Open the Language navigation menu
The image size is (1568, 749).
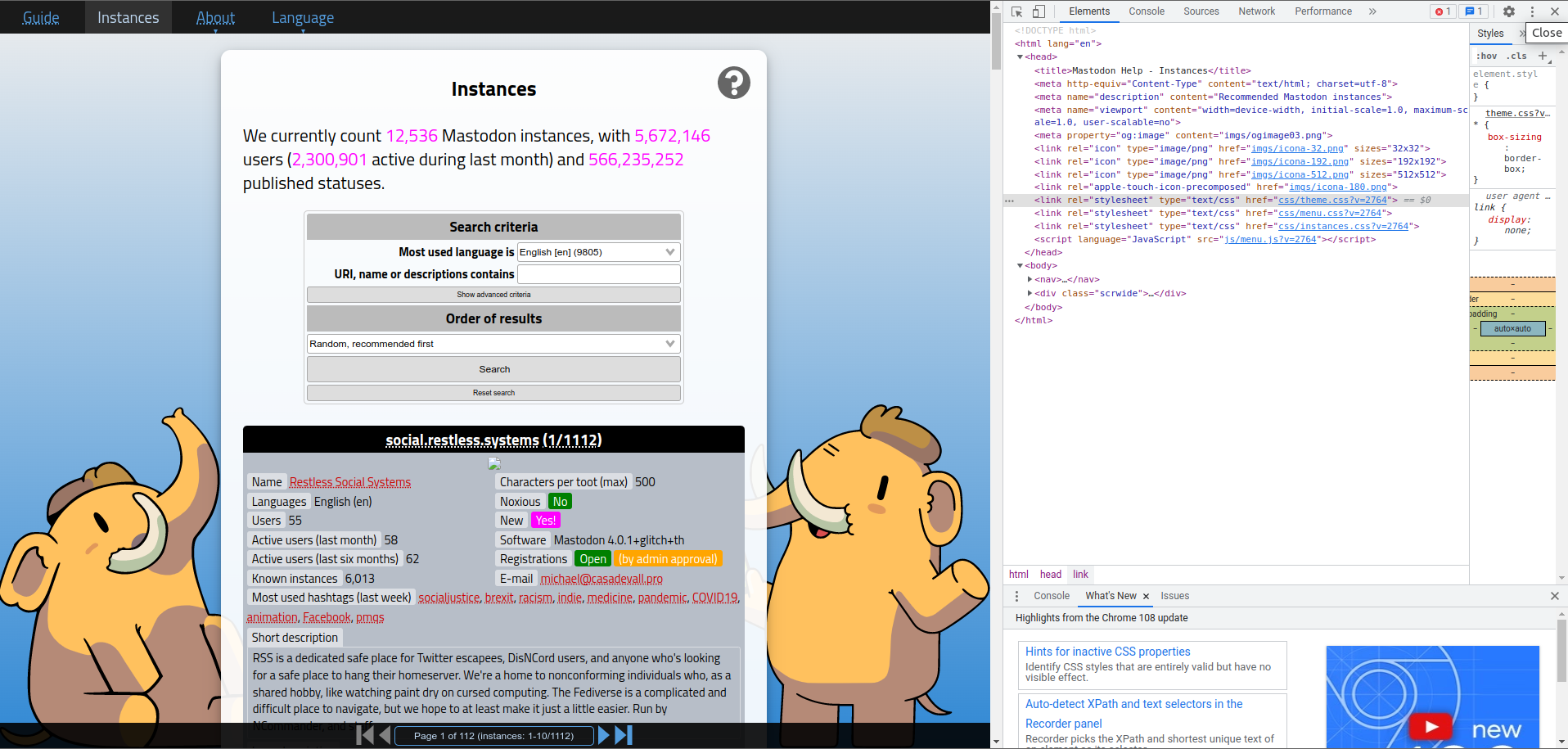[x=303, y=17]
